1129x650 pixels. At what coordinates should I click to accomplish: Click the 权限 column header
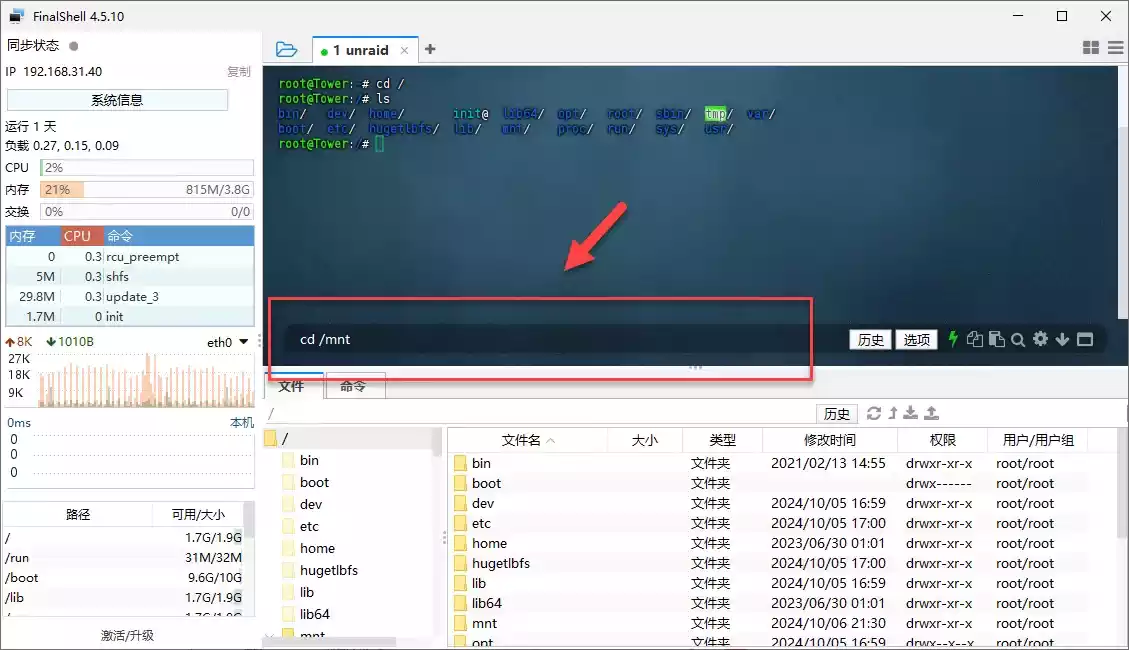pyautogui.click(x=943, y=440)
